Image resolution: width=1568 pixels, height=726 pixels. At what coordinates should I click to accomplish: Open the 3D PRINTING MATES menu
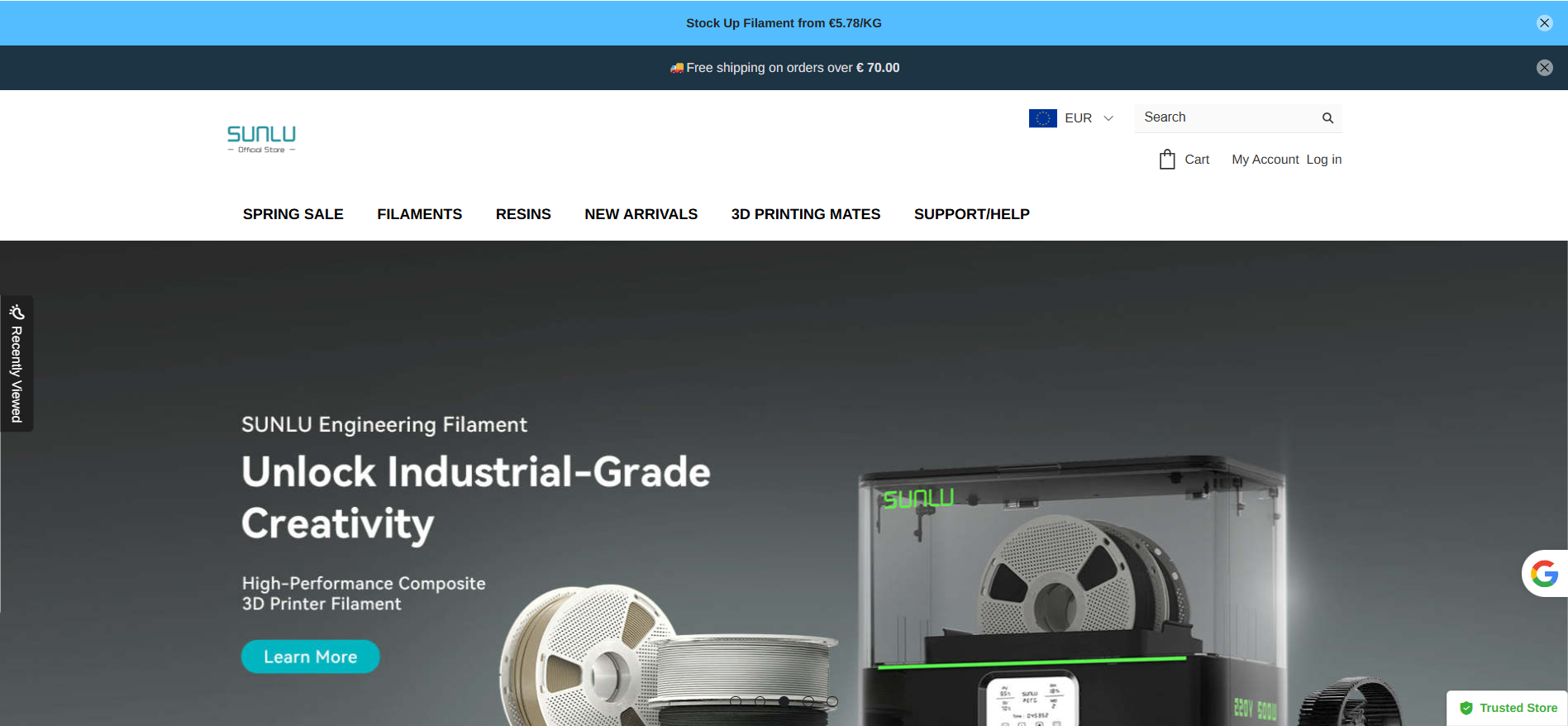806,214
